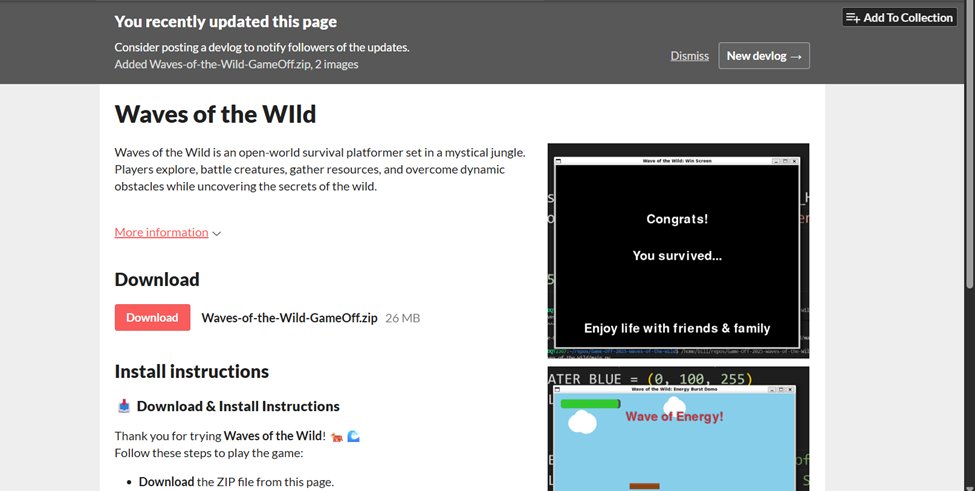
Task: Open the New devlog button
Action: click(764, 56)
